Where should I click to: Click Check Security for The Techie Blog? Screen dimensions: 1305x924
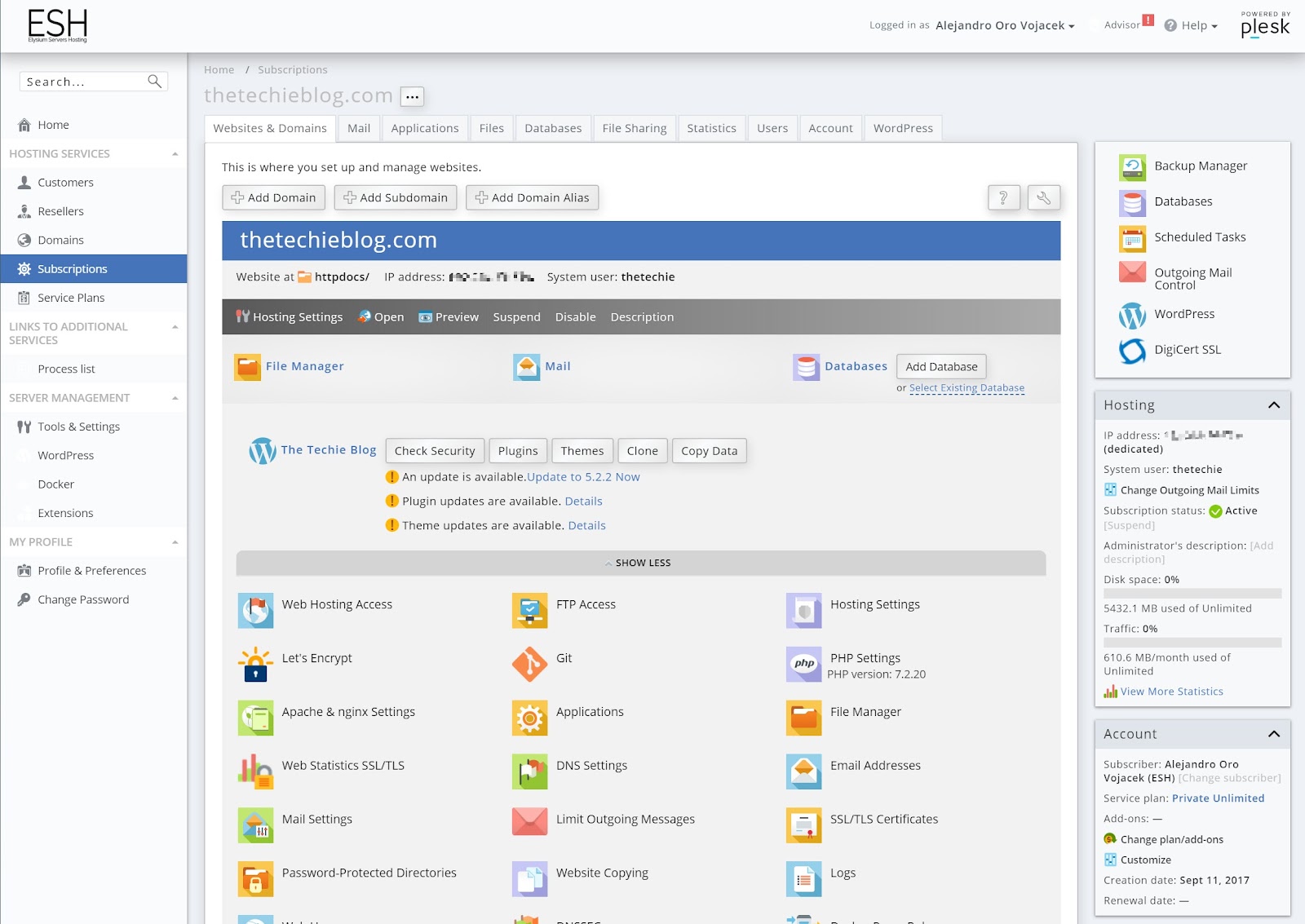point(435,451)
